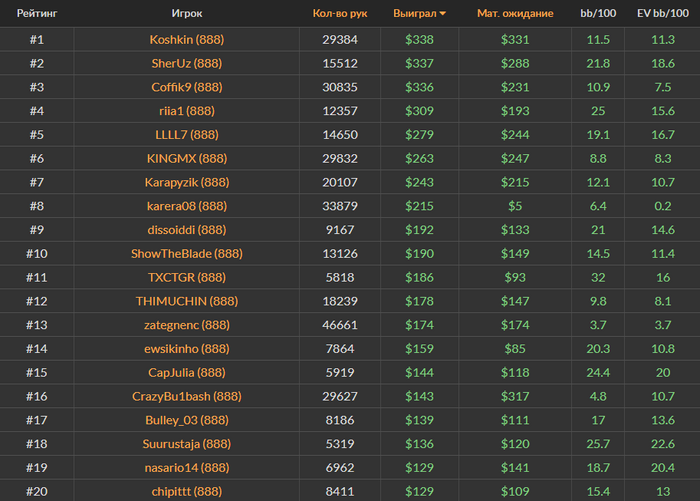
Task: Select winnings value $136
Action: point(419,444)
